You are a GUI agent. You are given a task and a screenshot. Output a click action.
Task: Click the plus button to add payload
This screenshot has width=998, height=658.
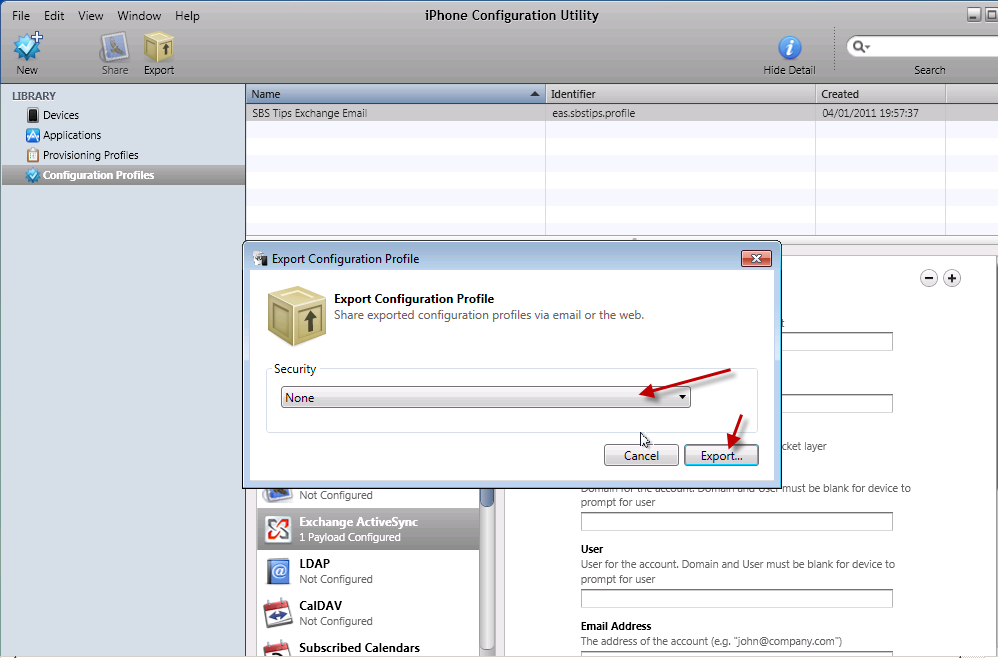(952, 279)
